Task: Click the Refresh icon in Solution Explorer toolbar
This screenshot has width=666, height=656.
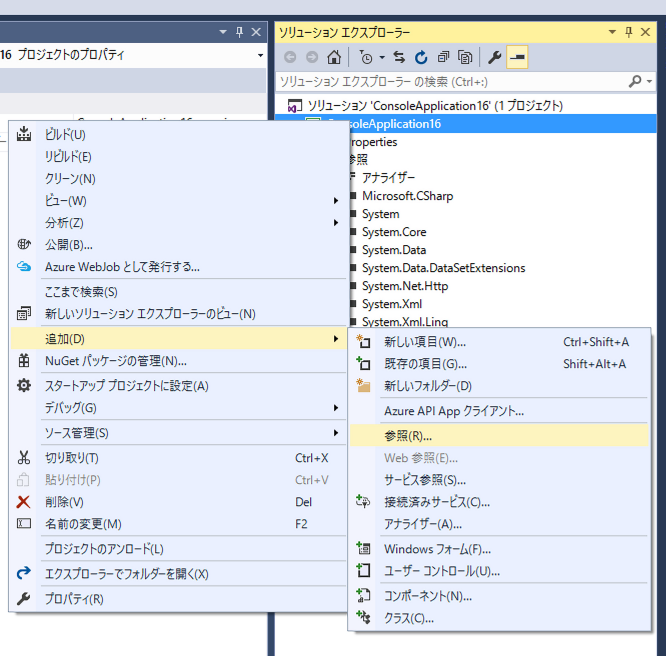Action: point(421,57)
